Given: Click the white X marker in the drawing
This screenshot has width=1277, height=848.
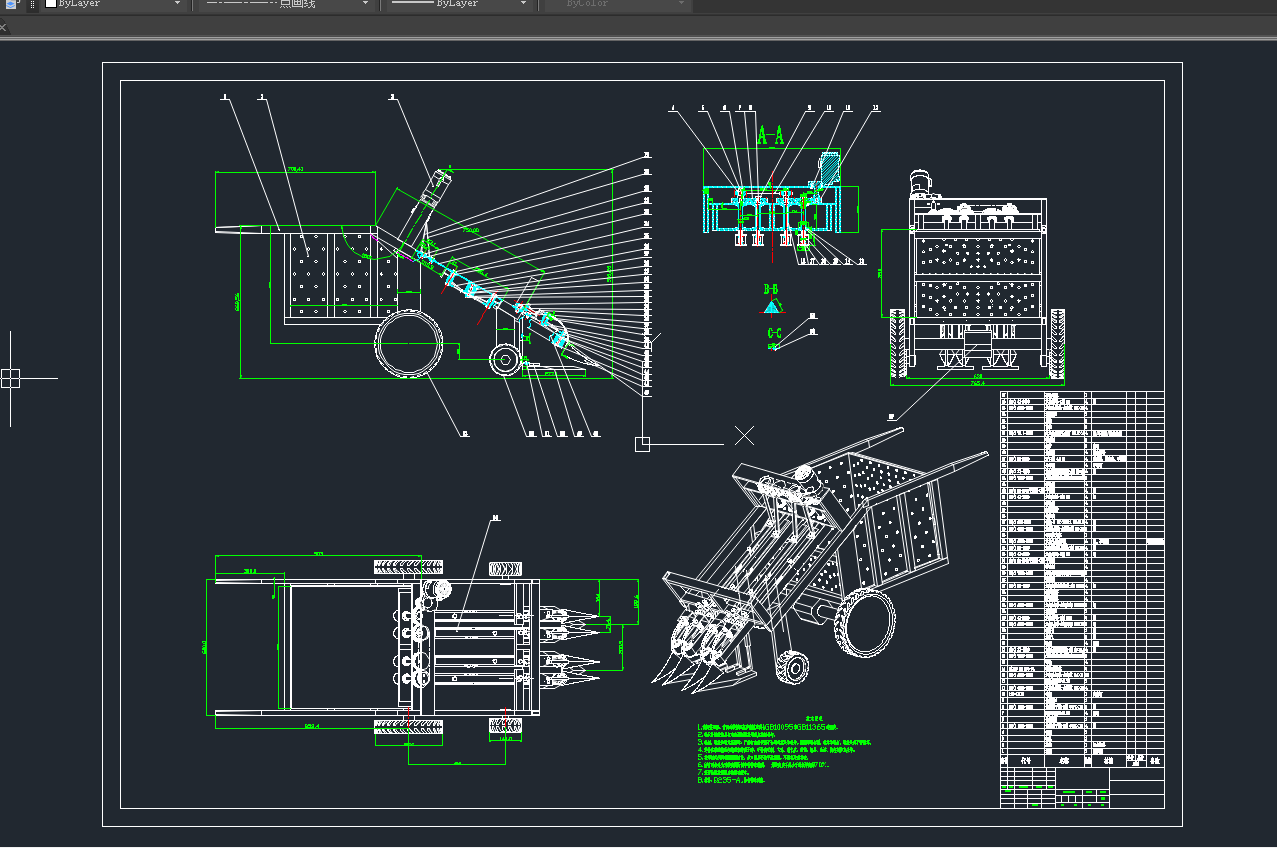Looking at the screenshot, I should point(745,435).
